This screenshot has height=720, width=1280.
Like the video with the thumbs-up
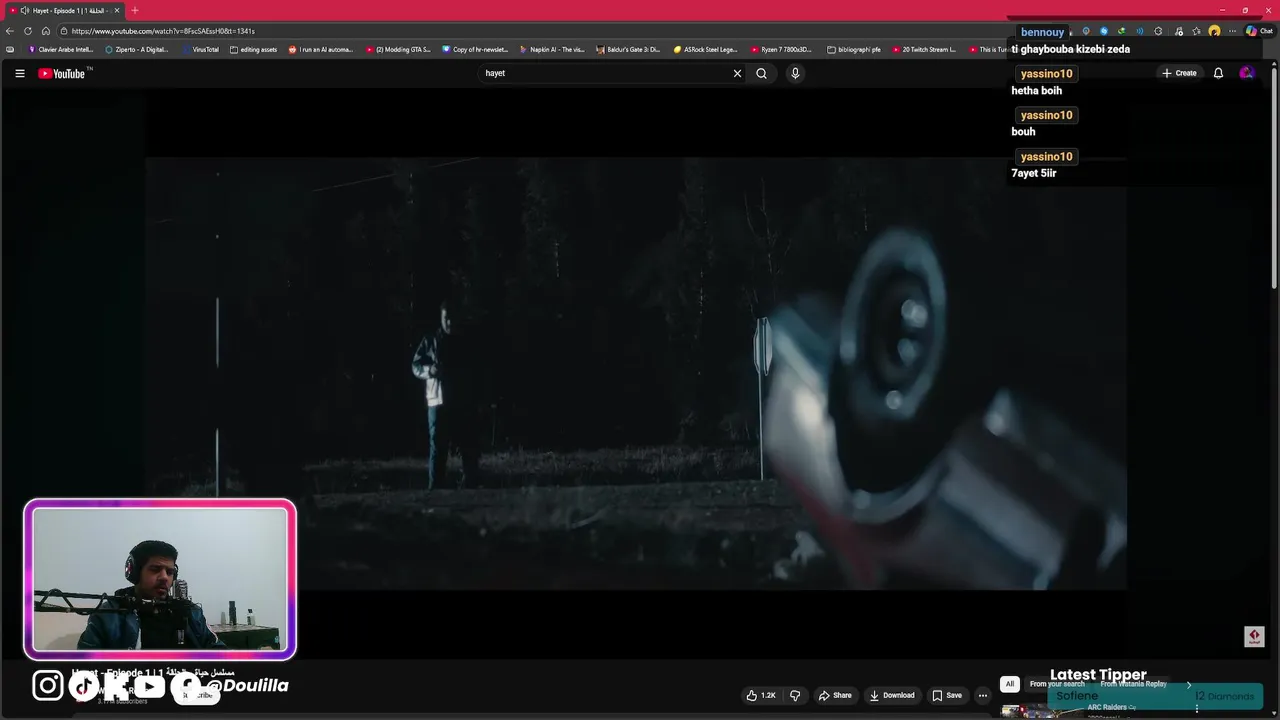pos(761,695)
